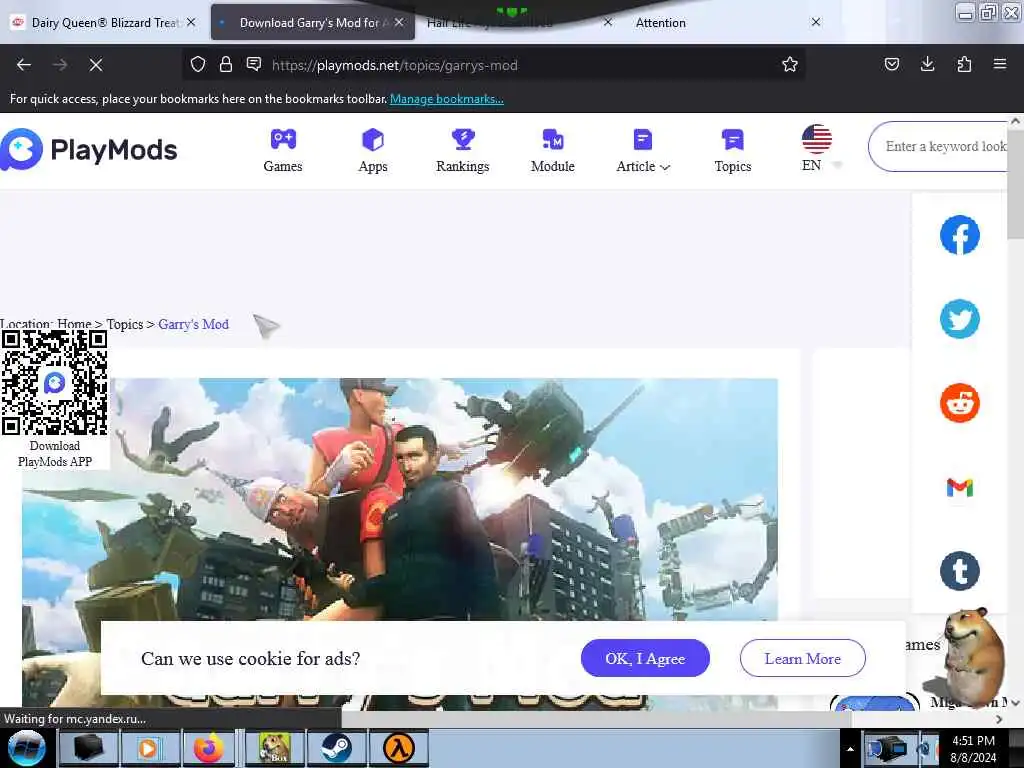Open the Firefox hamburger menu
The height and width of the screenshot is (768, 1024).
[x=1000, y=64]
